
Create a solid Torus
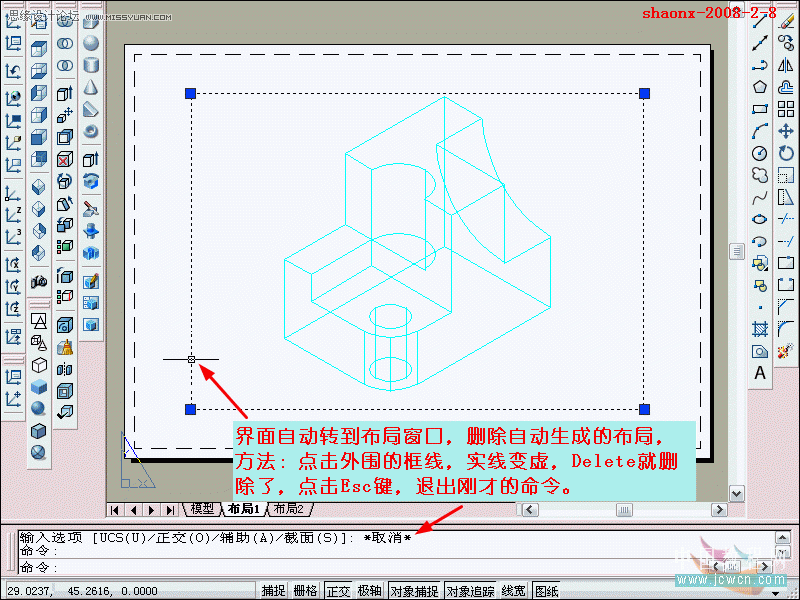click(91, 131)
